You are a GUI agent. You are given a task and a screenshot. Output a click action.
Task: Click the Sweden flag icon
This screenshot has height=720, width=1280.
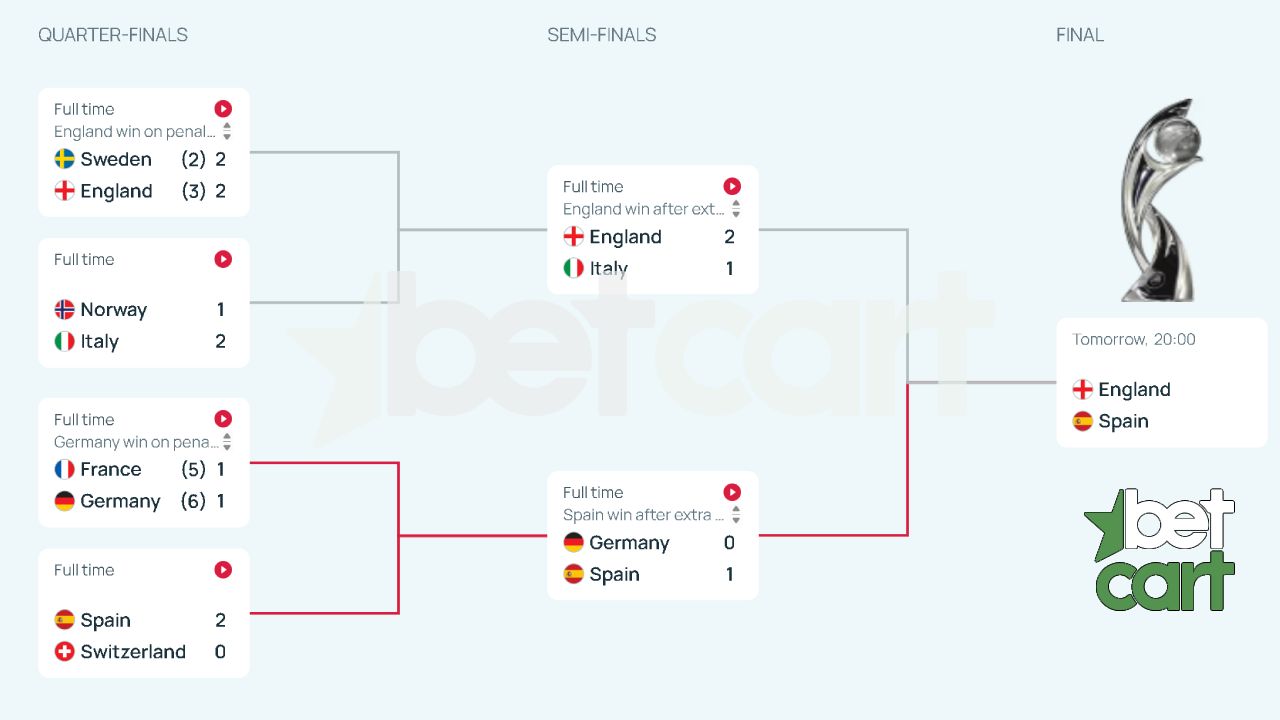click(65, 159)
